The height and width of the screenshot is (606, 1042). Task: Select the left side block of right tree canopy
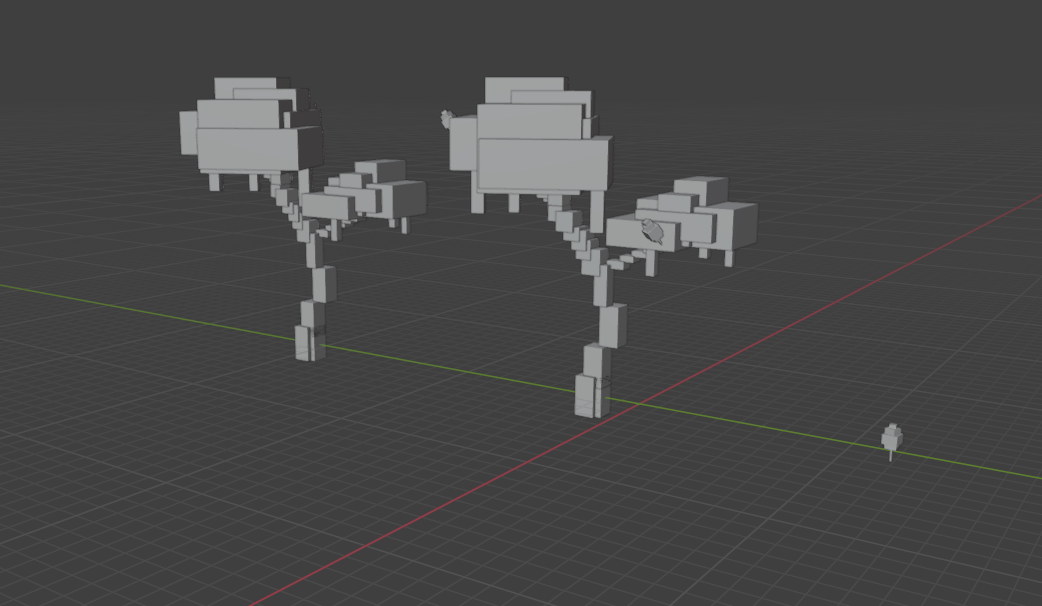coord(461,143)
